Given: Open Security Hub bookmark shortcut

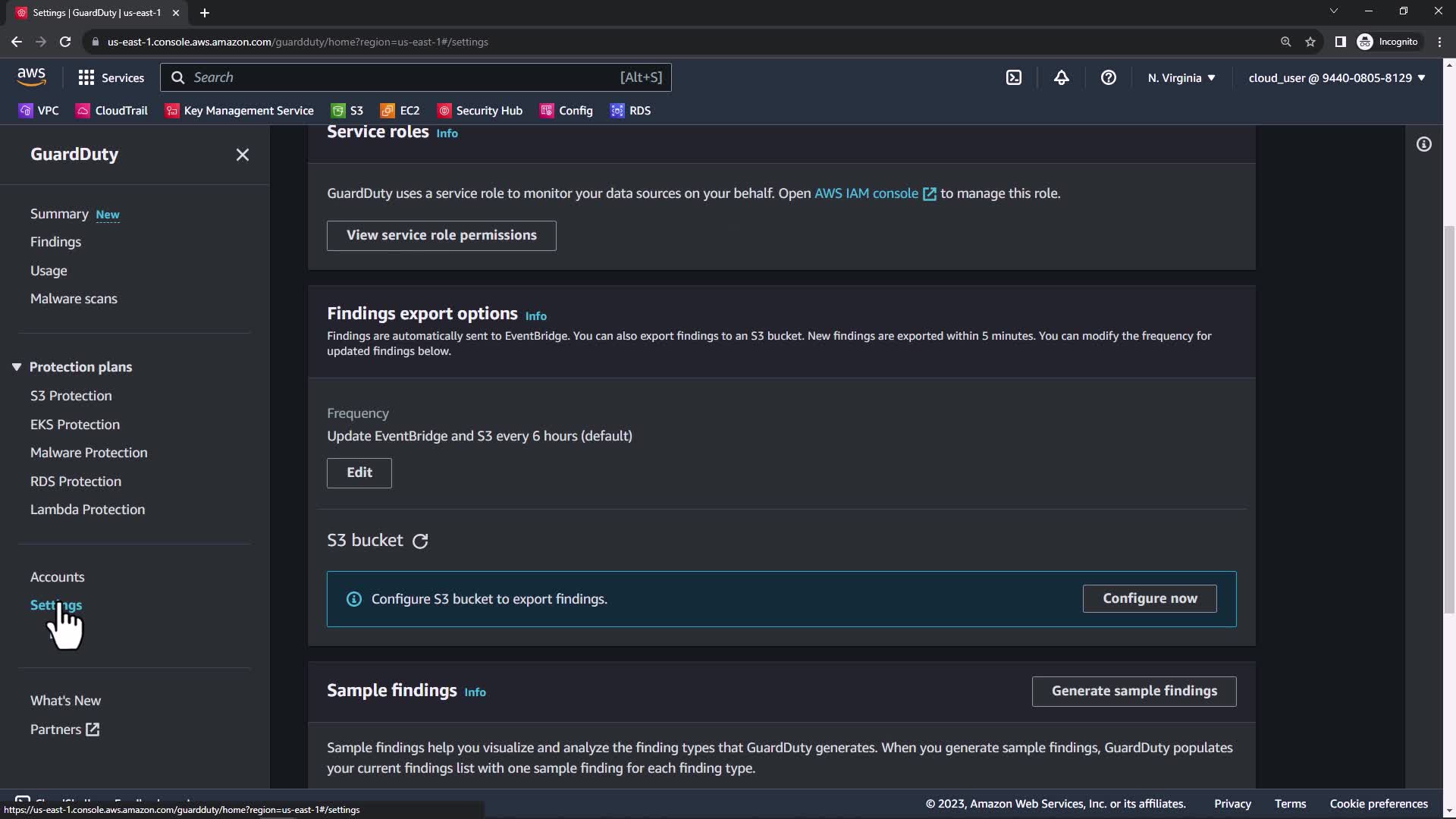Looking at the screenshot, I should [480, 111].
